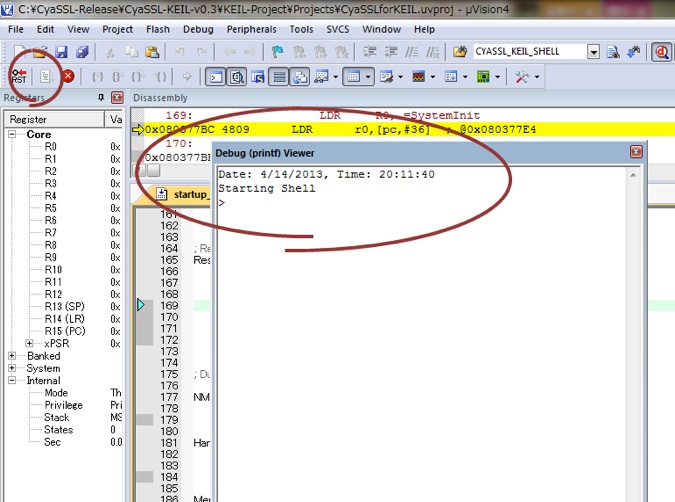This screenshot has width=675, height=502.
Task: Click the Save file icon
Action: [62, 52]
